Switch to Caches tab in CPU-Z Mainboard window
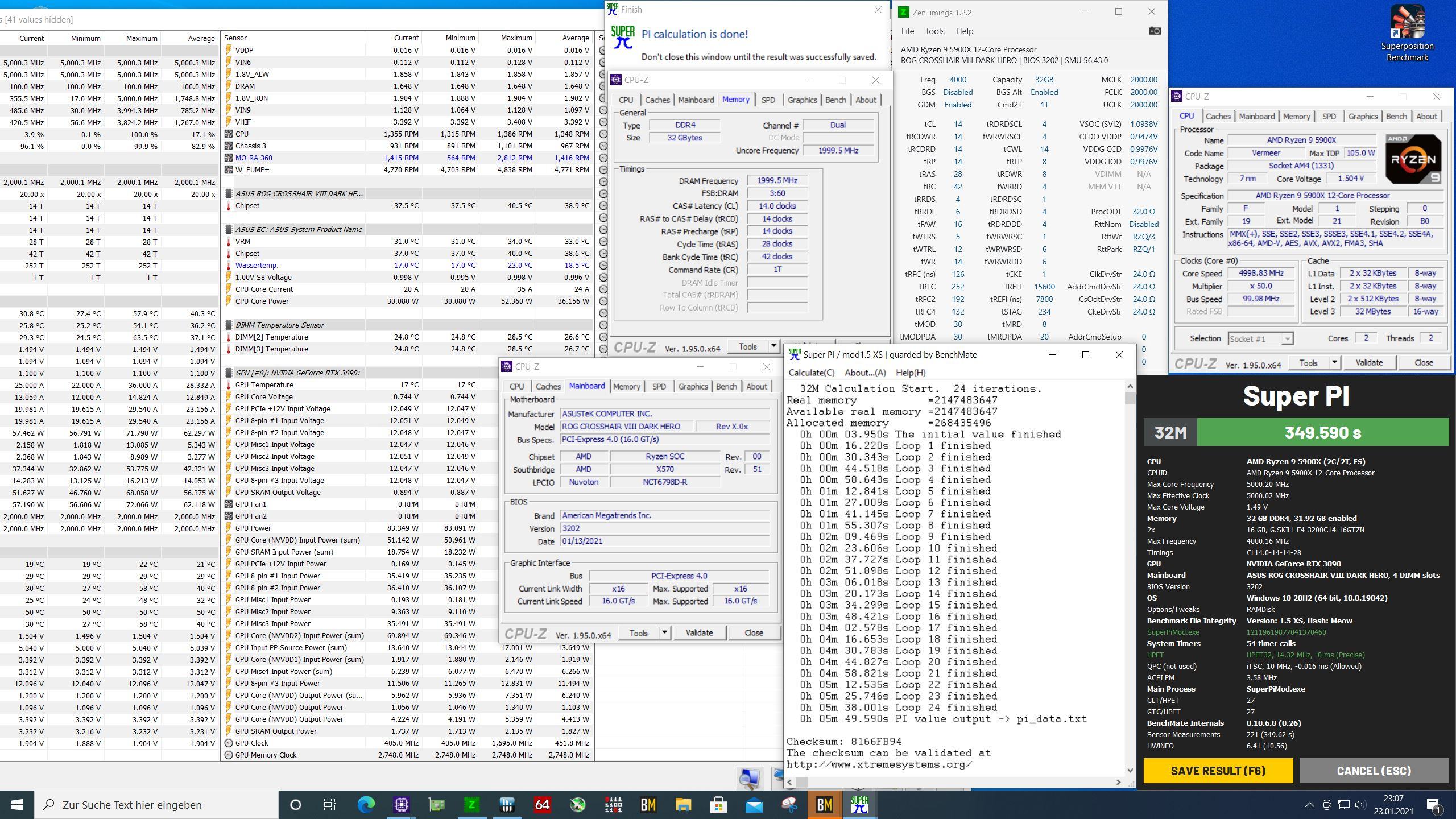1456x819 pixels. (548, 386)
